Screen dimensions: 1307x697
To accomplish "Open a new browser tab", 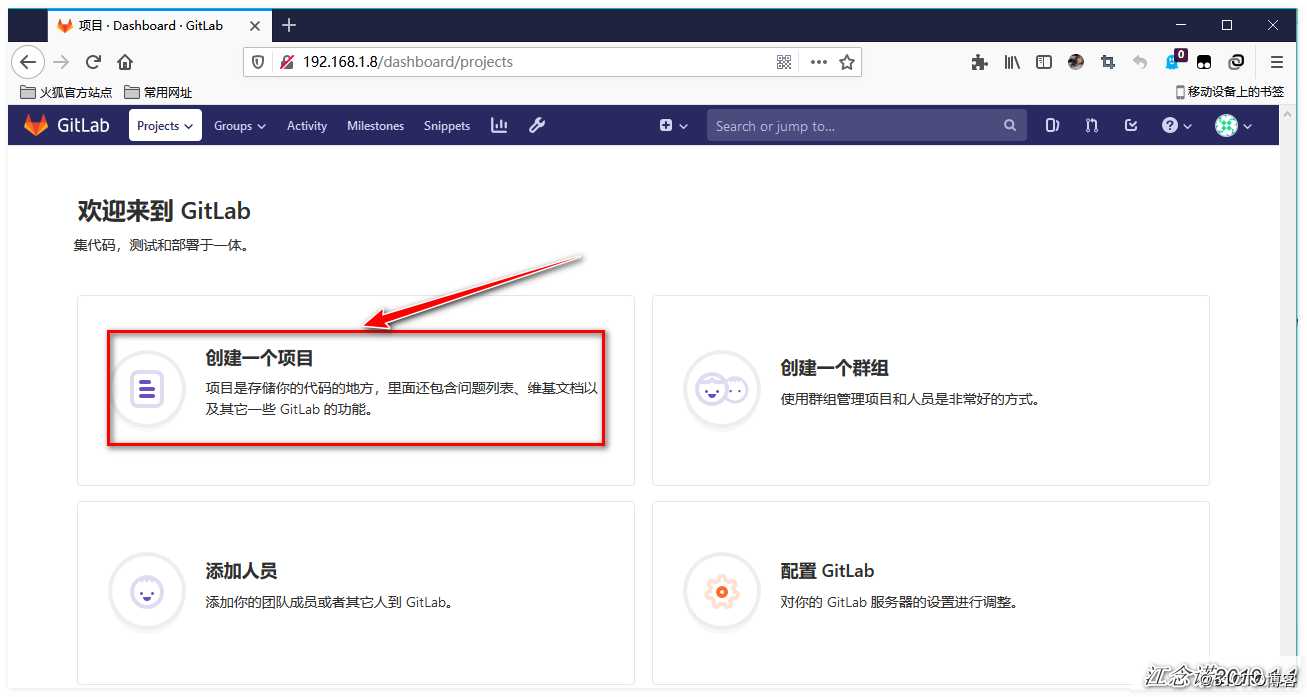I will [x=289, y=25].
